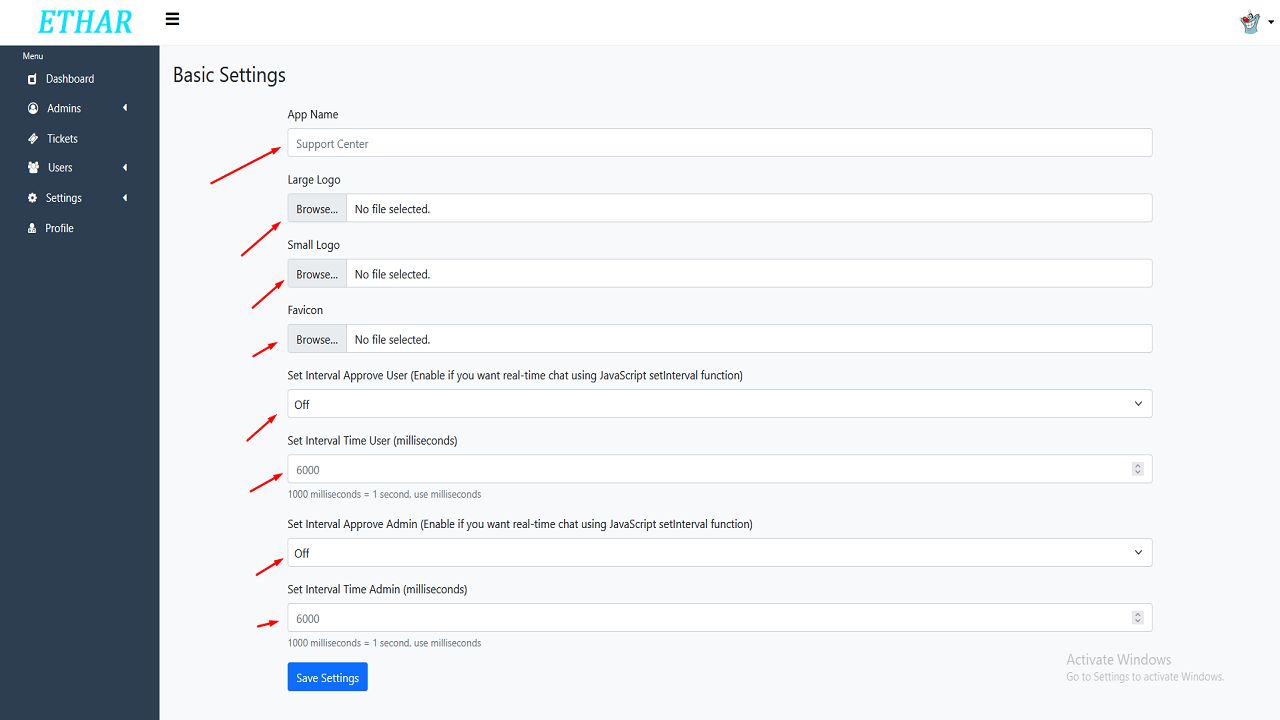The width and height of the screenshot is (1280, 720).
Task: Click the Save Settings button
Action: pyautogui.click(x=327, y=677)
